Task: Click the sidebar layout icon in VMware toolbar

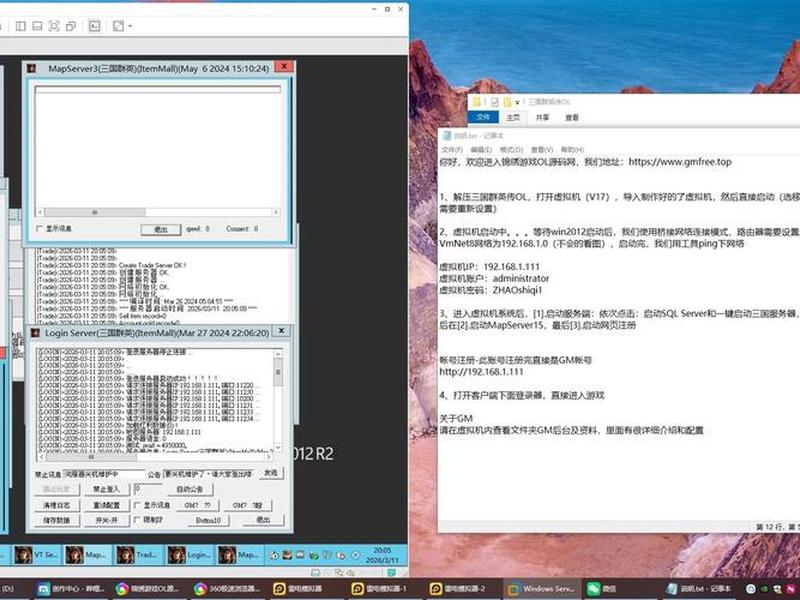Action: coord(21,26)
